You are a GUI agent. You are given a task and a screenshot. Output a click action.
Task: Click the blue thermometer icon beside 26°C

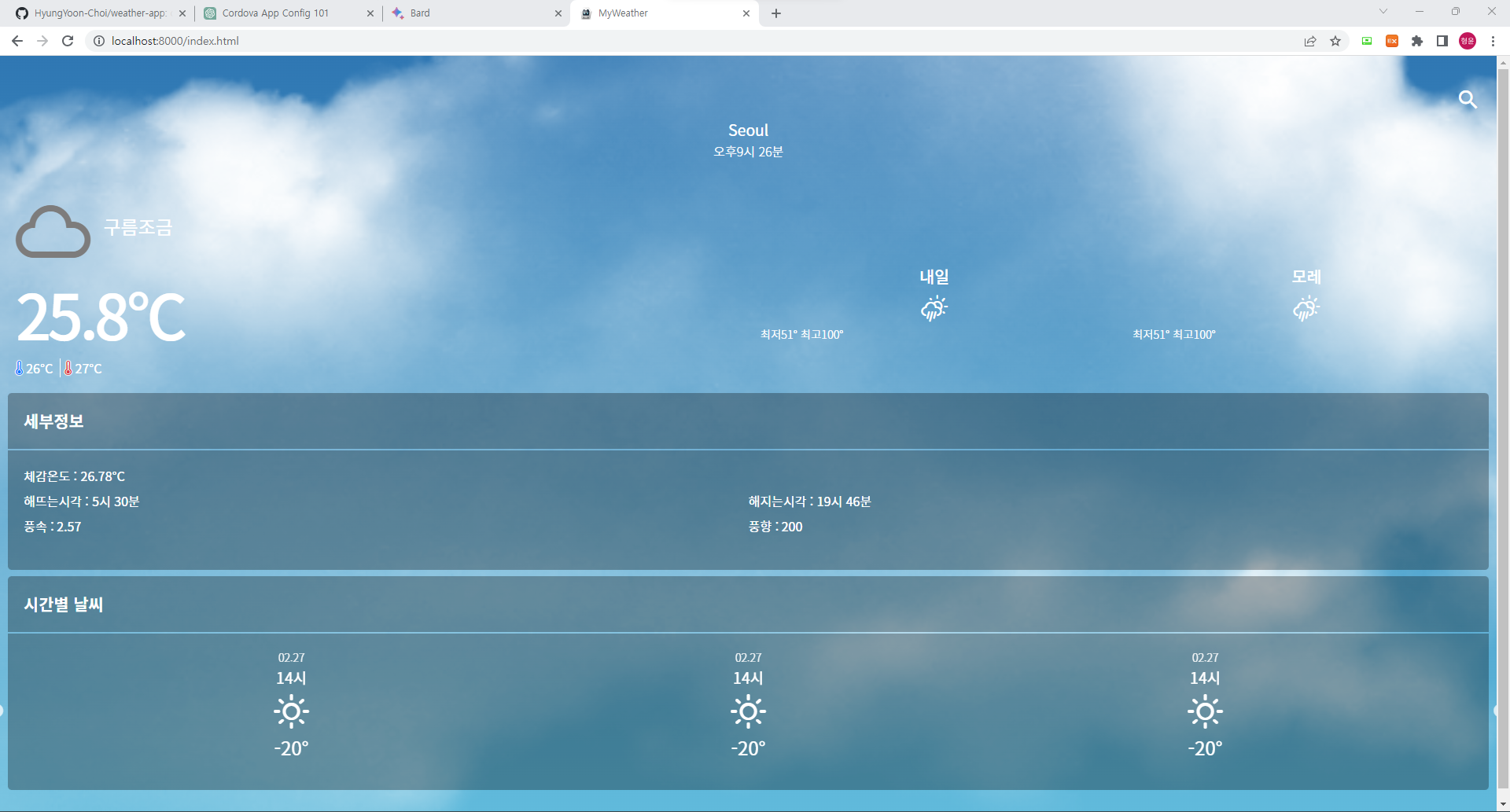[18, 367]
